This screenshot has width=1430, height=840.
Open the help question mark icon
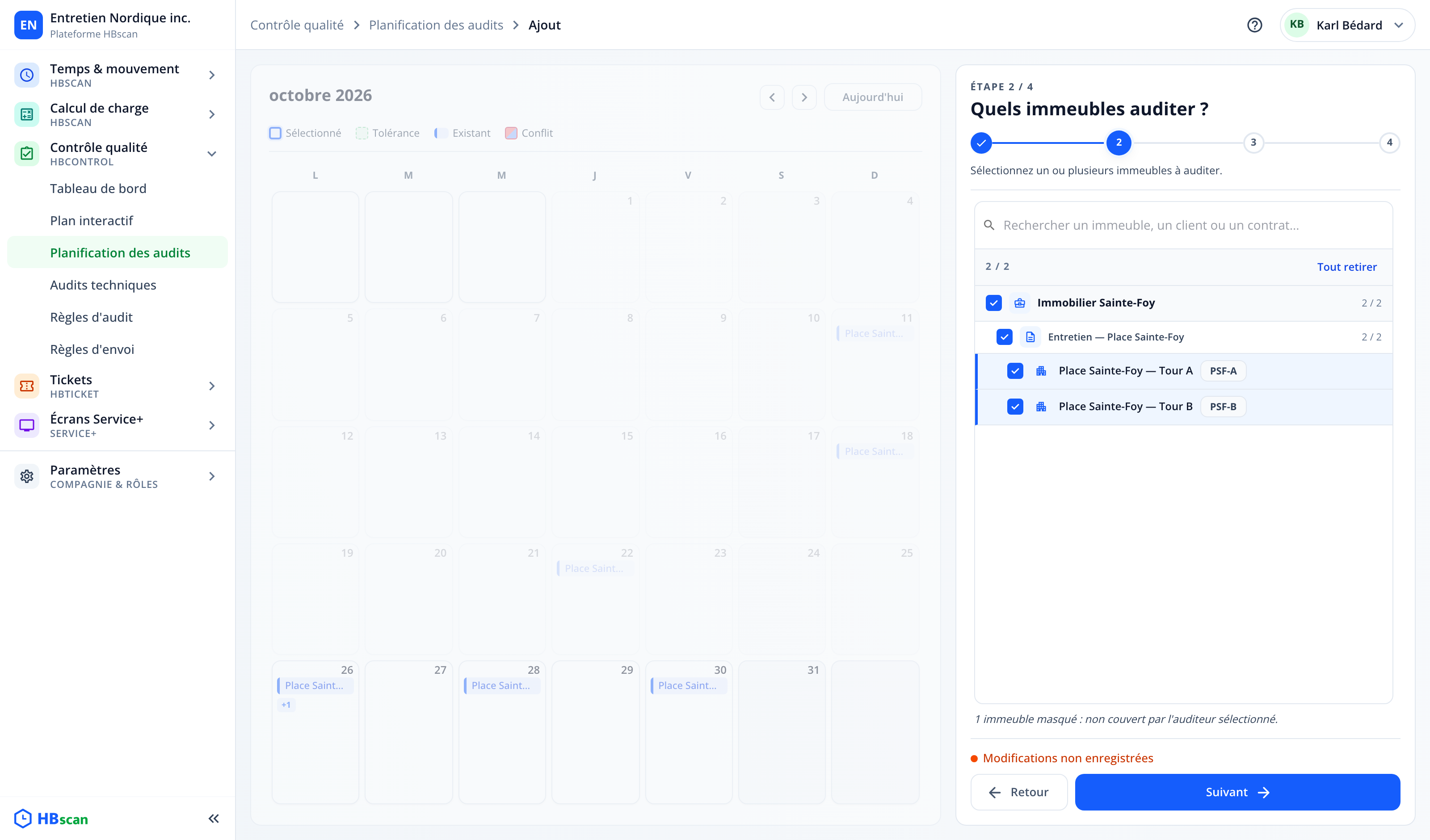1254,25
